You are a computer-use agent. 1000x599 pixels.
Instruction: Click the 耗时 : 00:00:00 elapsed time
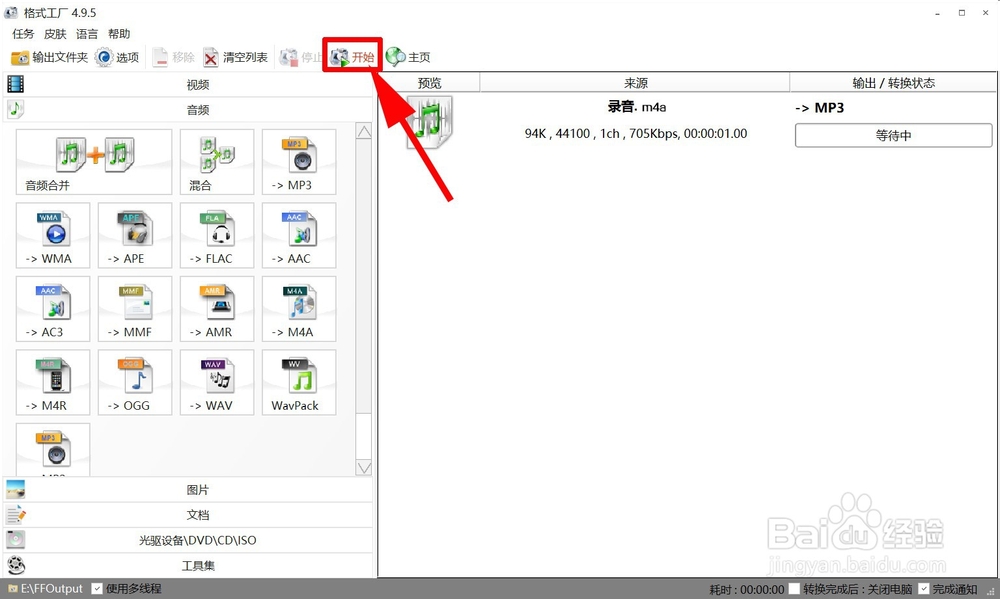747,589
